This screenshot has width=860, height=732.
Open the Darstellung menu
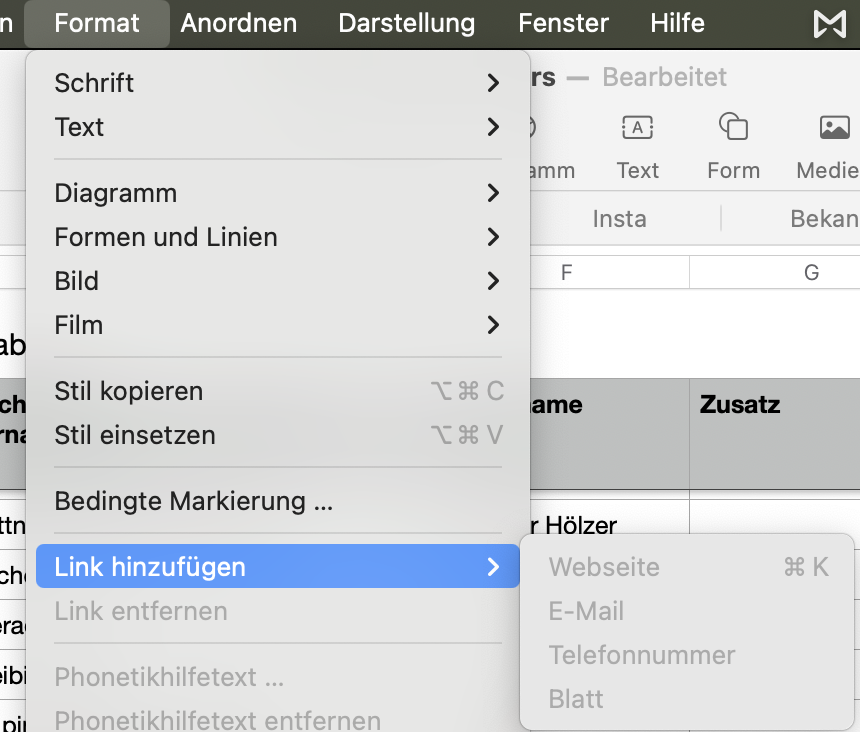pyautogui.click(x=407, y=23)
